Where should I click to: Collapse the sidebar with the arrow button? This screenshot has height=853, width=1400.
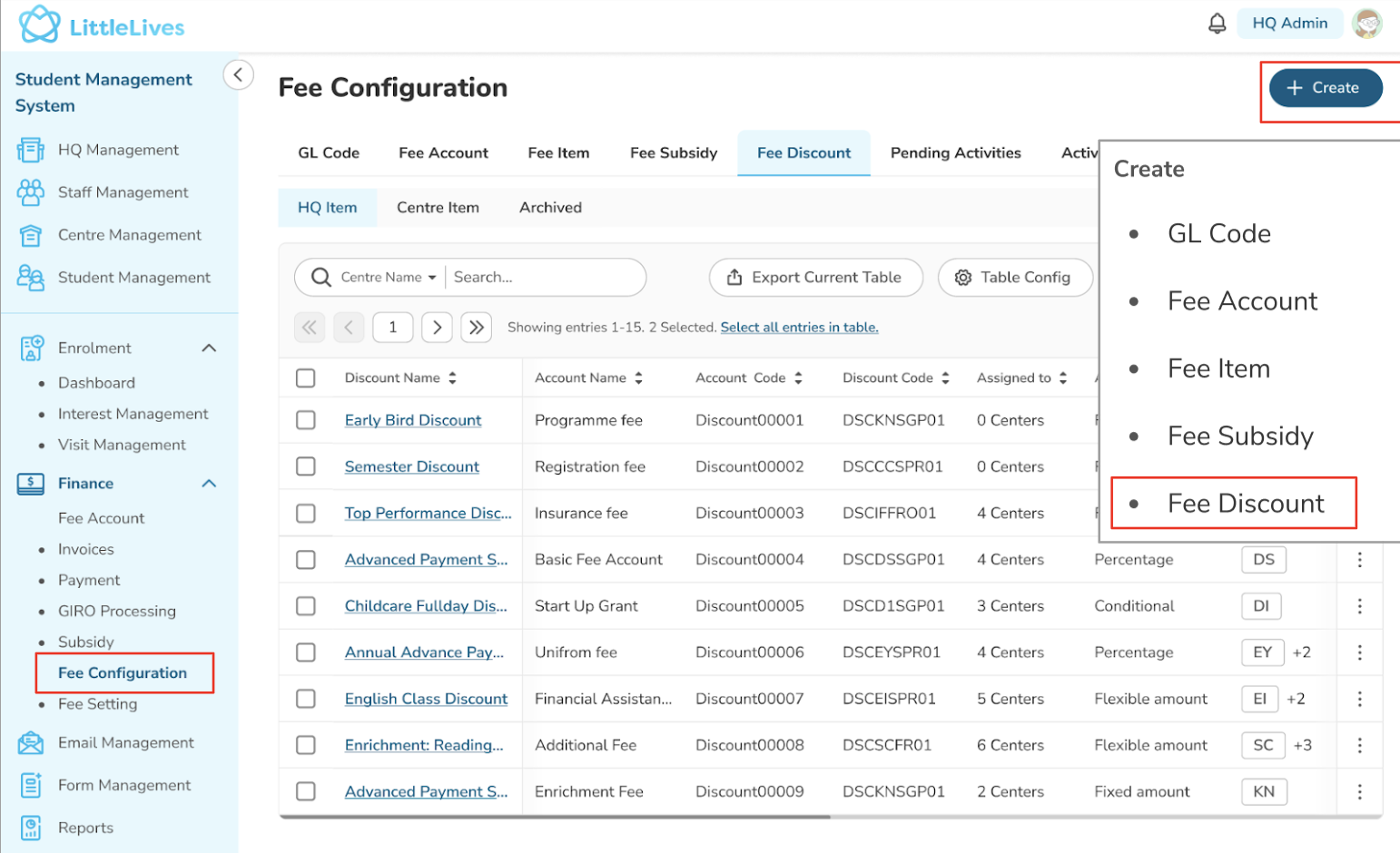point(238,74)
